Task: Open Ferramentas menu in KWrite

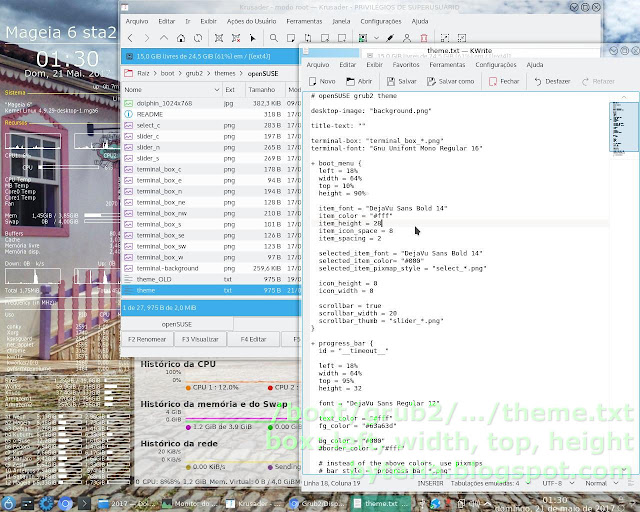Action: point(447,65)
